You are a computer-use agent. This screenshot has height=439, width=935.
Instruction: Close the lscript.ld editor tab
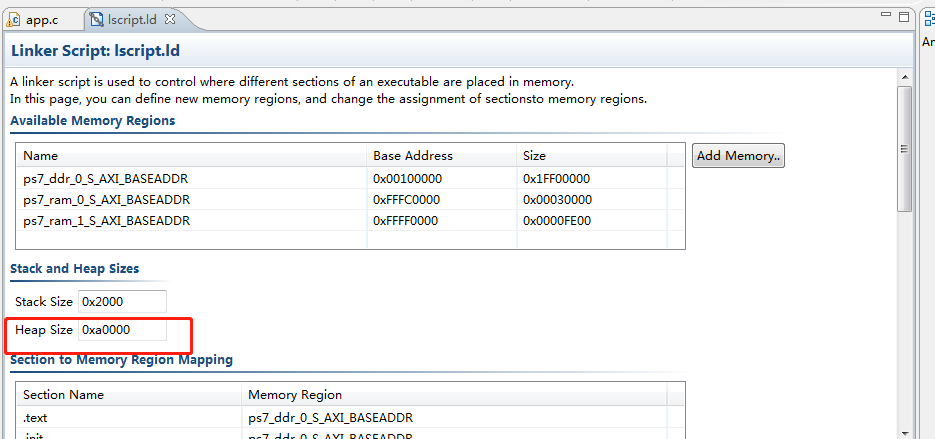click(170, 19)
